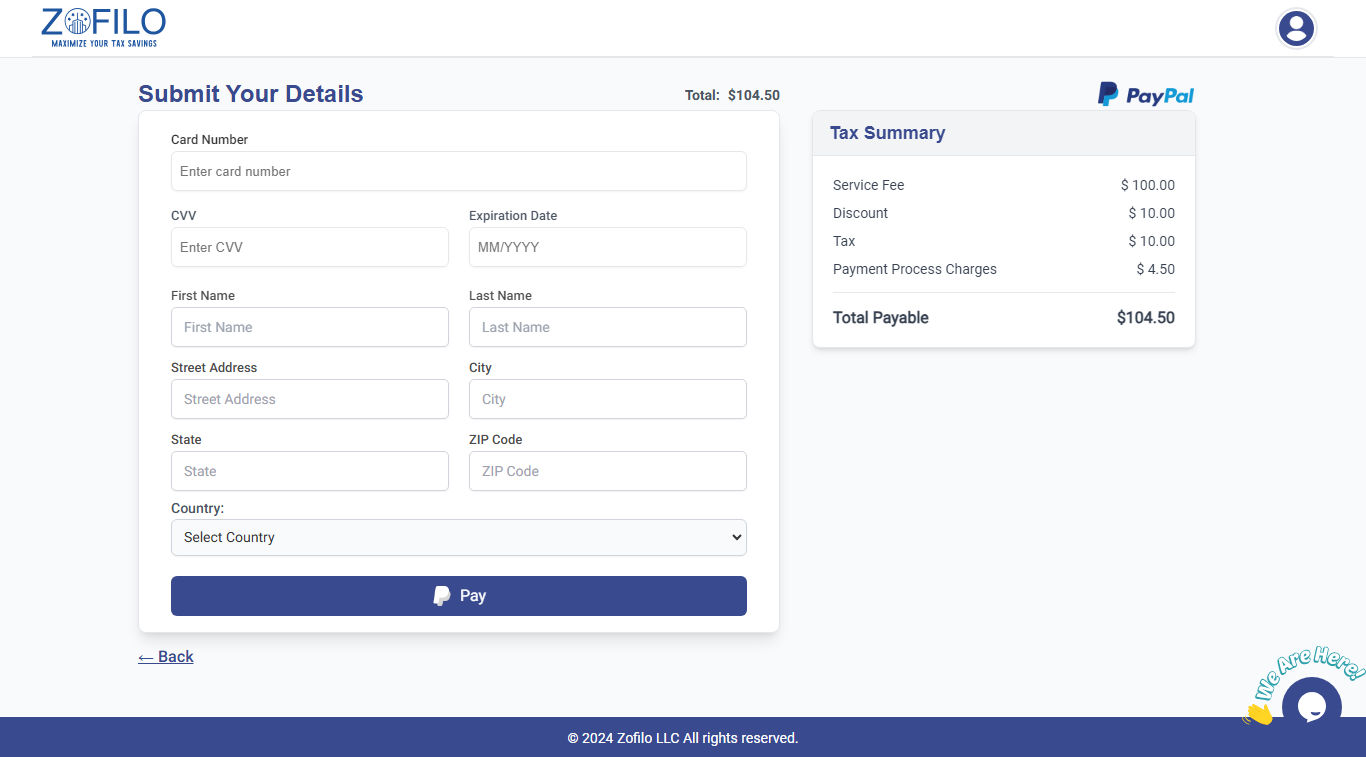Click the Discount row label
The height and width of the screenshot is (757, 1366).
point(860,213)
